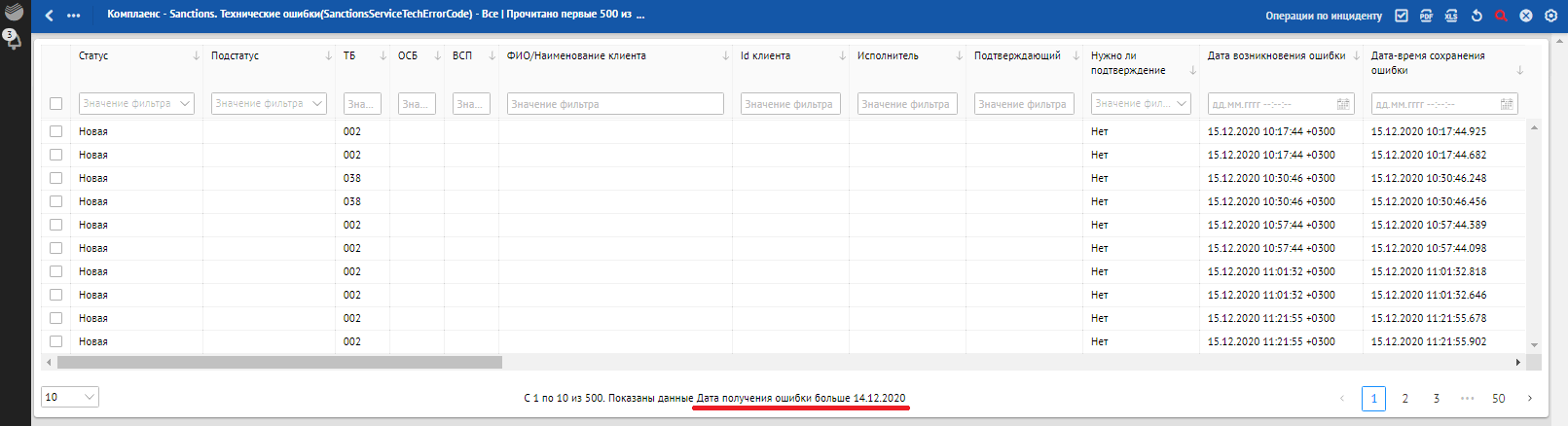Screen dimensions: 1568x426
Task: Click the horizontal scrollbar under the table
Action: (279, 362)
